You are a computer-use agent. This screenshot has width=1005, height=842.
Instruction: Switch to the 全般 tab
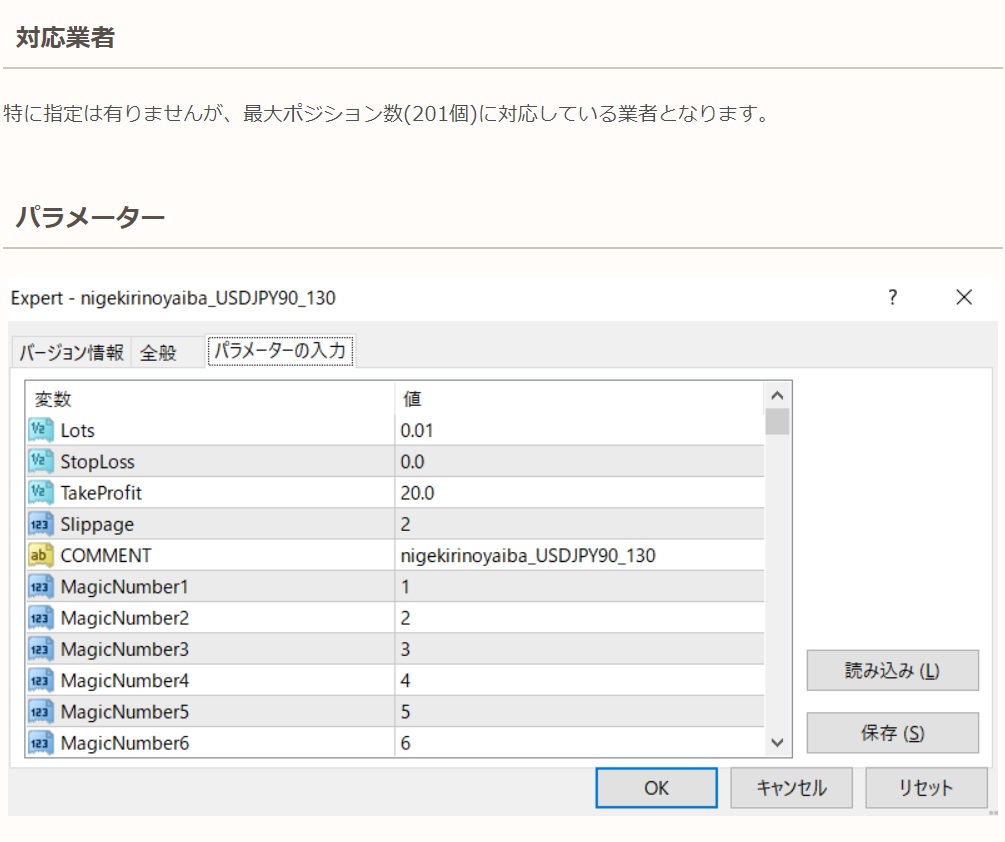(158, 352)
